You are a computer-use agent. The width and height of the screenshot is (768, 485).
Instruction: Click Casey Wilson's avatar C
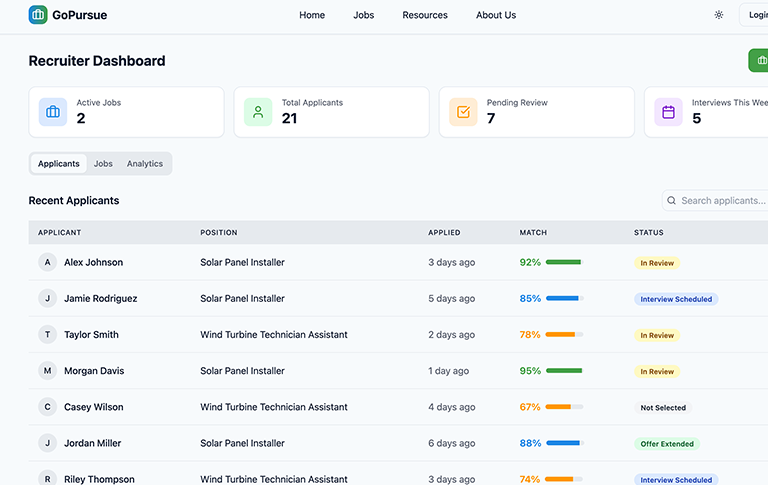coord(48,407)
